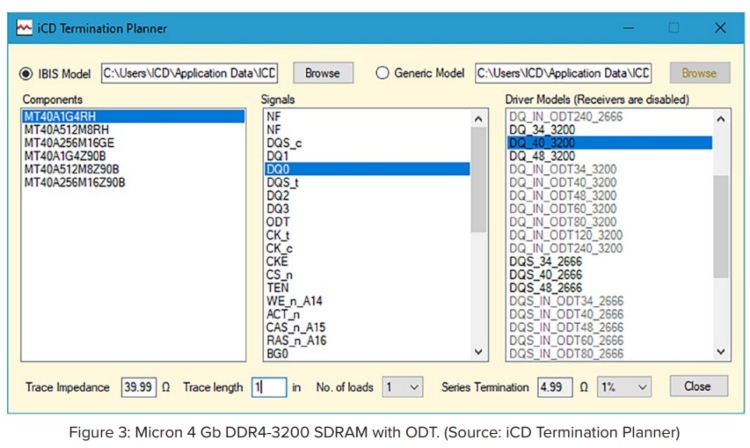The image size is (750, 448).
Task: Open the 1% tolerance dropdown
Action: tap(624, 387)
